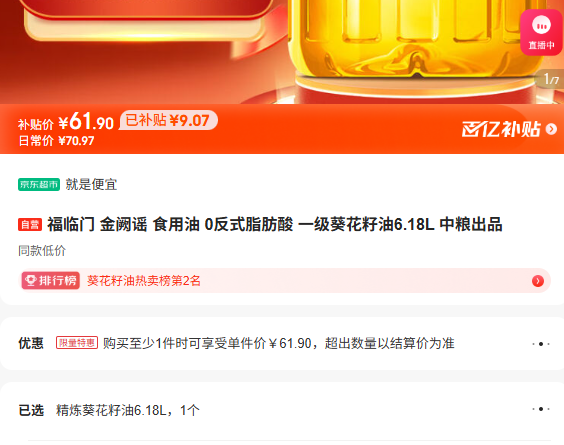Viewport: 564px width, 445px height.
Task: Expand the 优惠 row three-dot menu
Action: pyautogui.click(x=541, y=344)
